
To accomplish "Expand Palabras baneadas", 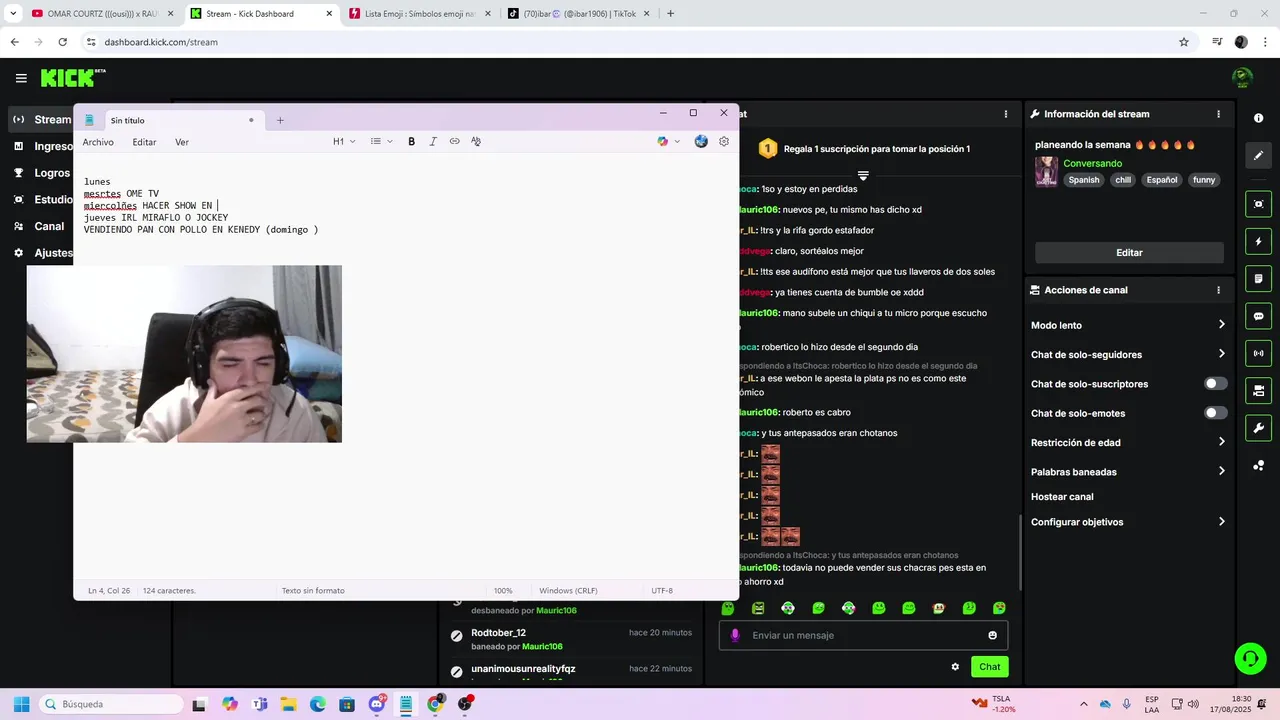I will (x=1128, y=471).
